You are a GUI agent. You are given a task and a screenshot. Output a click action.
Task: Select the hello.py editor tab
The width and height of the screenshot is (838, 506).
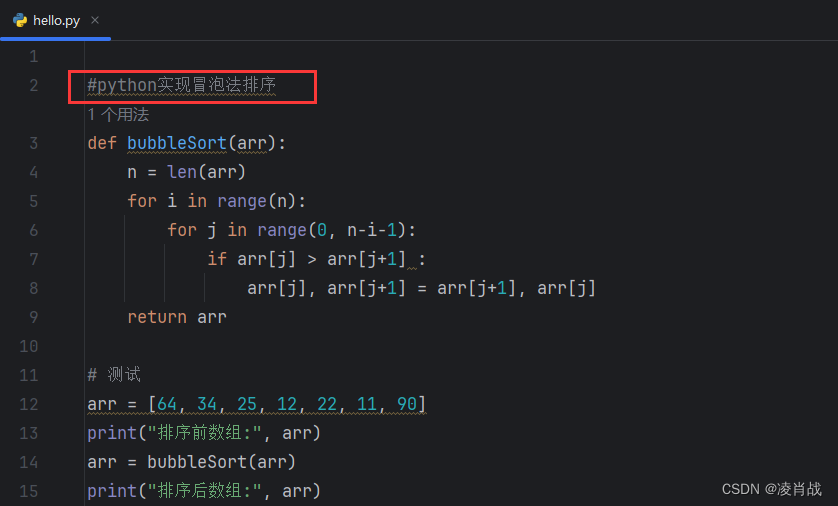(x=56, y=20)
